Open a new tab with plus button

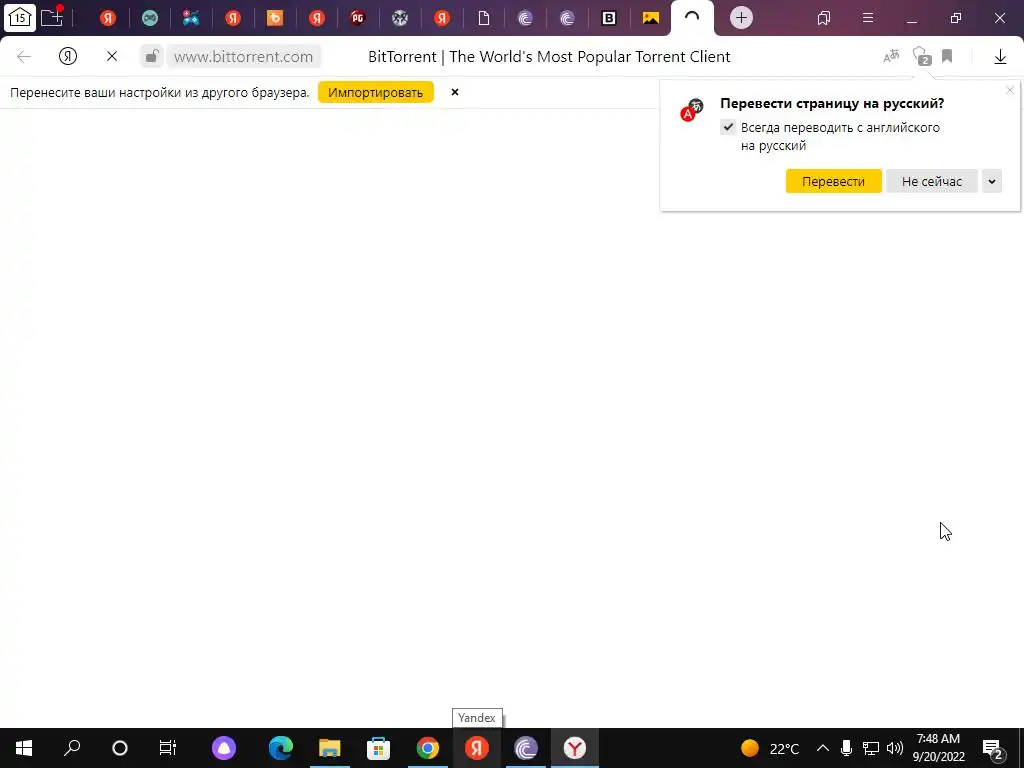click(x=741, y=18)
